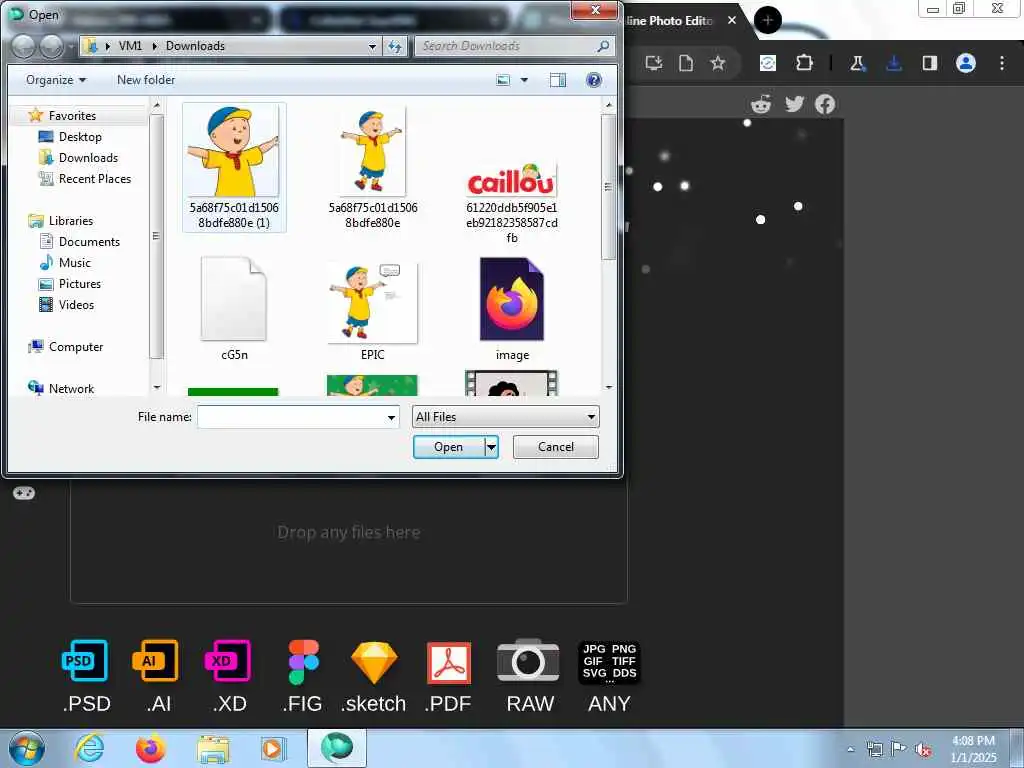This screenshot has height=768, width=1024.
Task: Click New folder in the dialog toolbar
Action: click(x=146, y=80)
